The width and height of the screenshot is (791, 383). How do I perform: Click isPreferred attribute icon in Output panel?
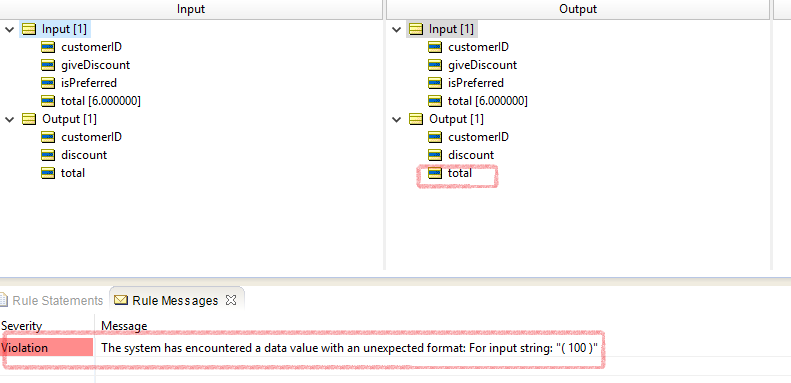pyautogui.click(x=435, y=83)
